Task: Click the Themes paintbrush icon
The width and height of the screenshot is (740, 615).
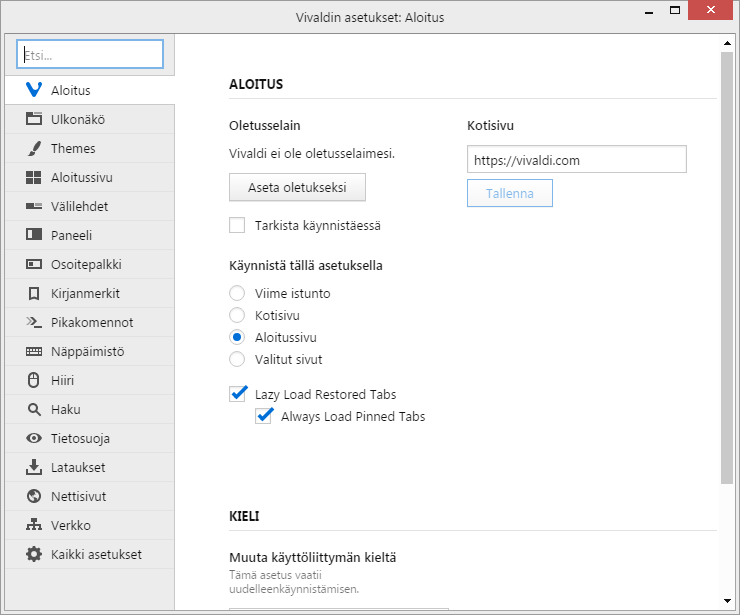Action: click(x=34, y=148)
